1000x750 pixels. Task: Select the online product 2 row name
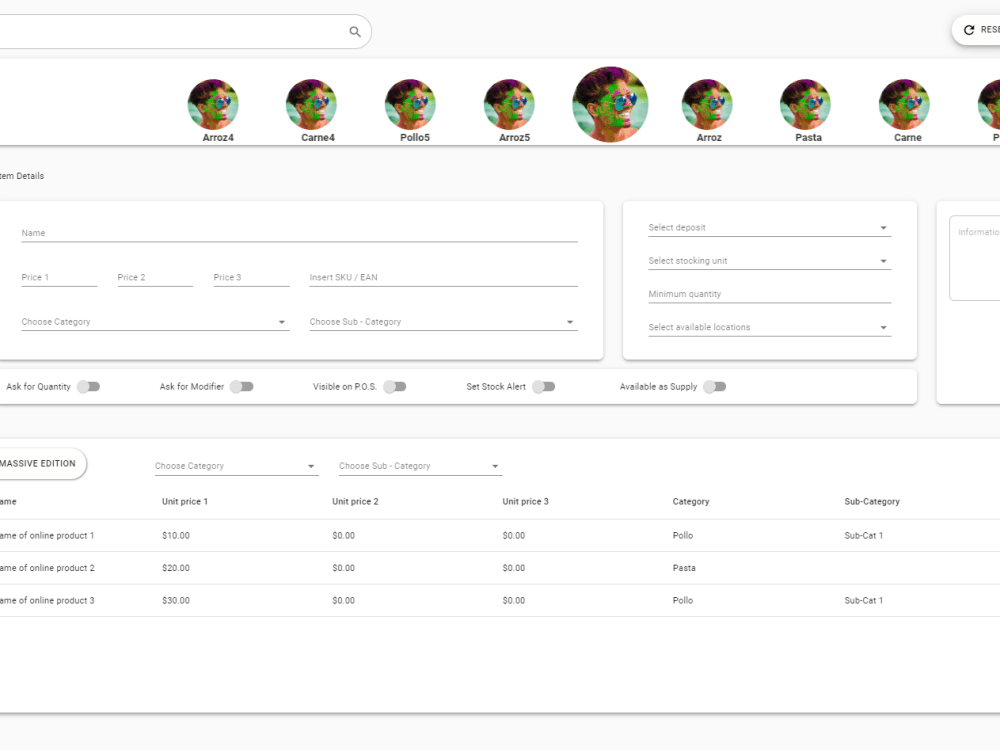tap(47, 568)
